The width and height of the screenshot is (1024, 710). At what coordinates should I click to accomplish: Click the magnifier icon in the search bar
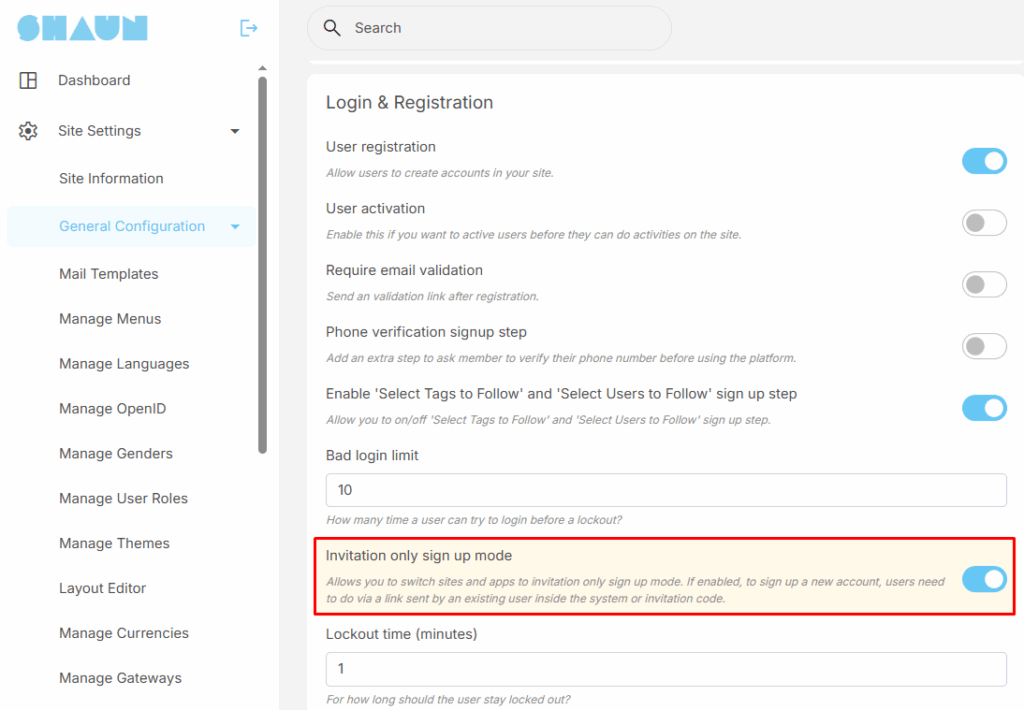coord(332,28)
